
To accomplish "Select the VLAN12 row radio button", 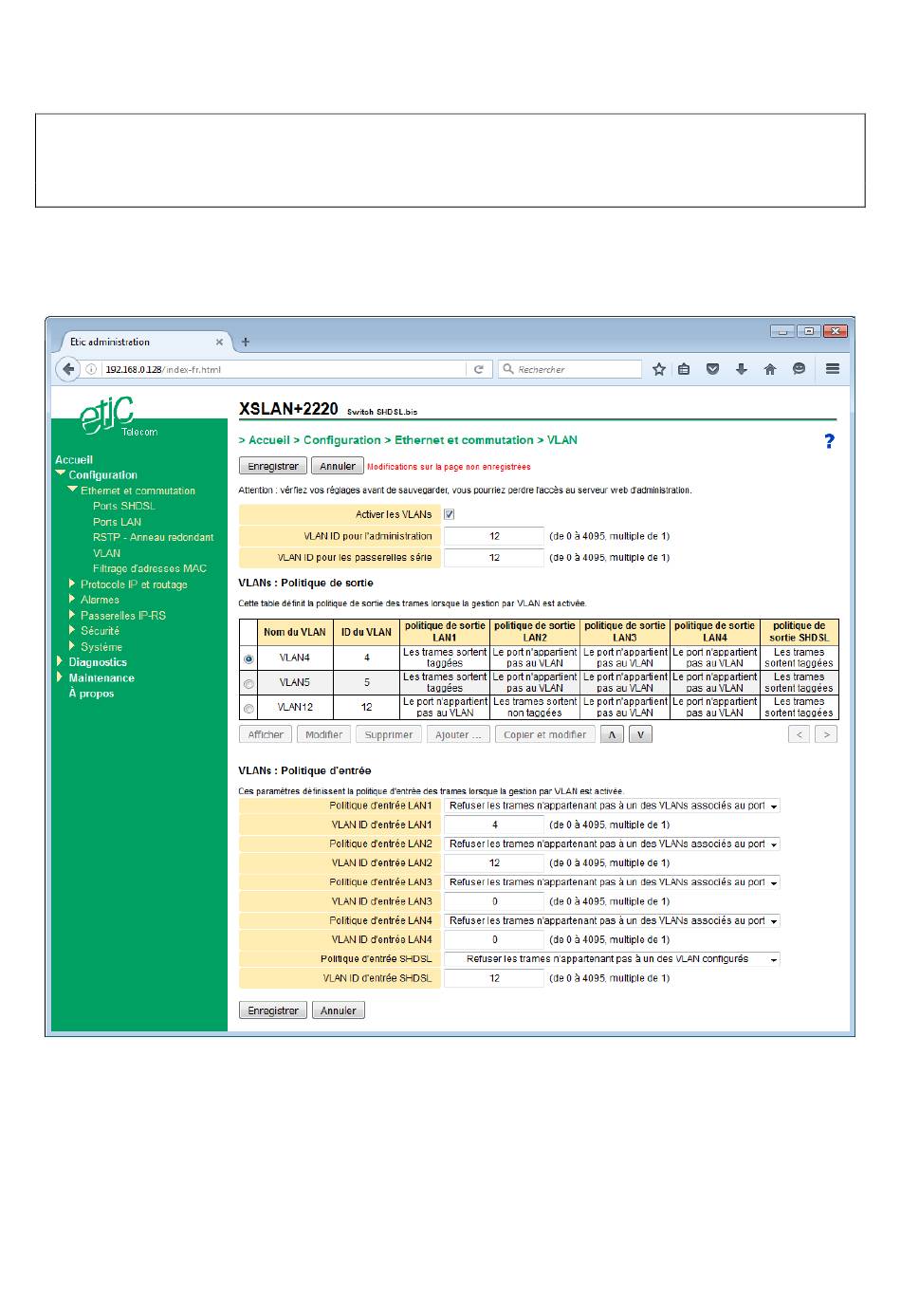I will (x=248, y=707).
